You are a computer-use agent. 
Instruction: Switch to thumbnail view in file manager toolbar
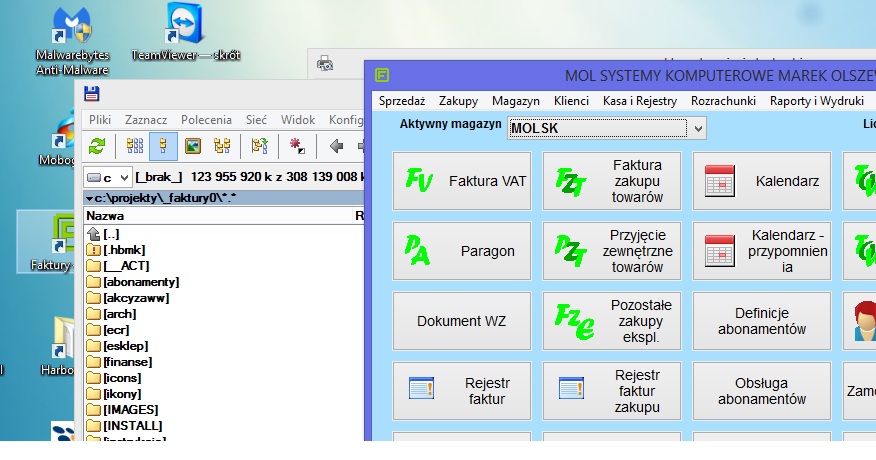193,146
